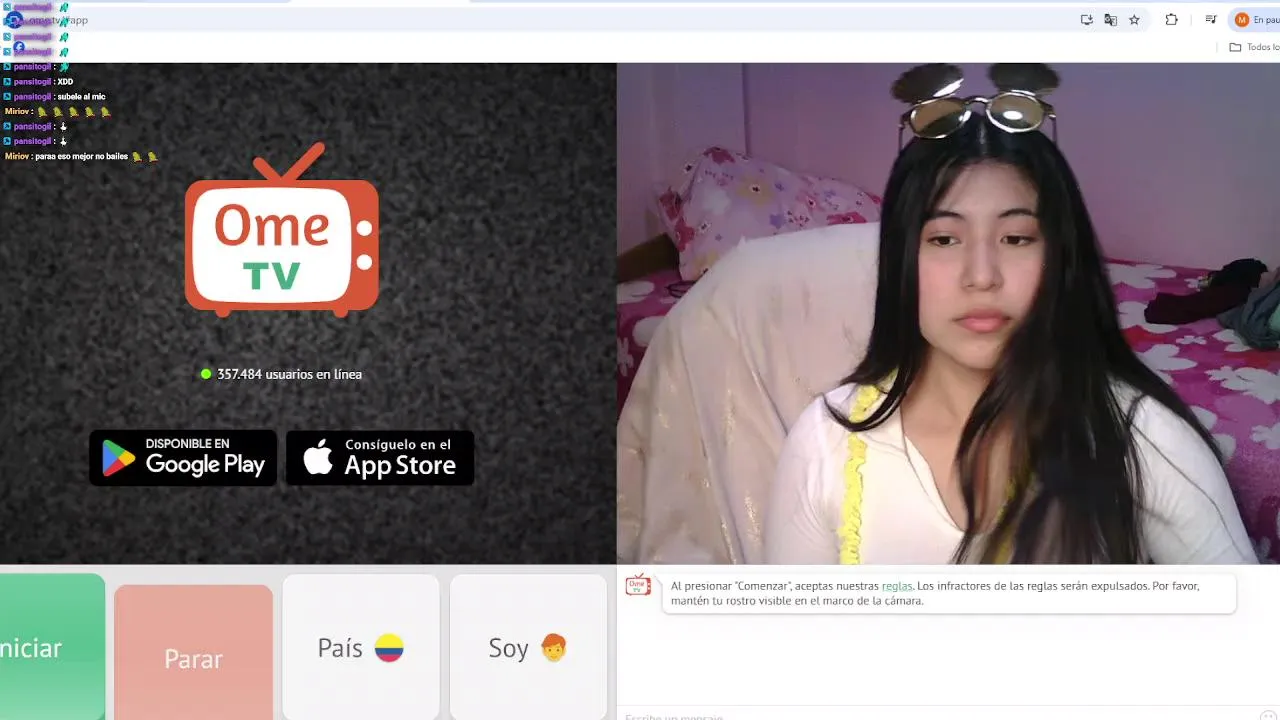Image resolution: width=1280 pixels, height=720 pixels.
Task: Click 'Miriov : paraa eso mejor no bailes'
Action: (80, 157)
